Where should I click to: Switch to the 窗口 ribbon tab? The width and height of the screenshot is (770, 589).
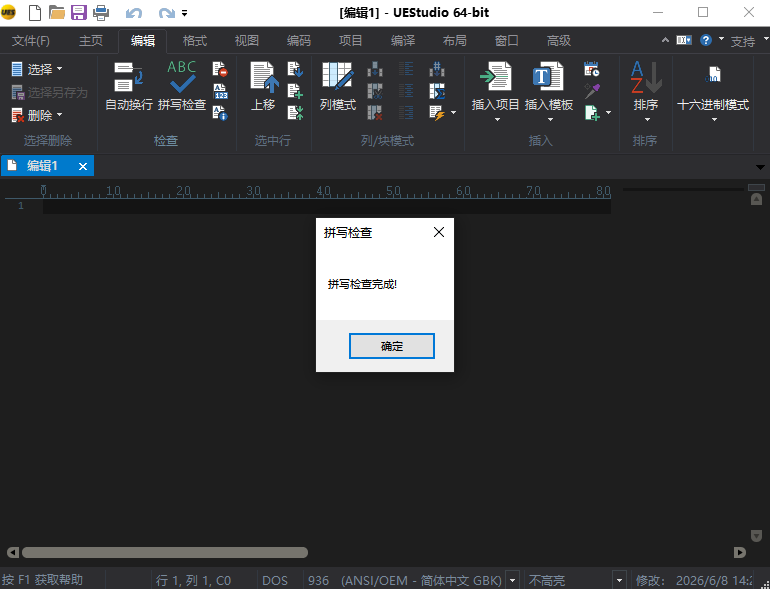506,41
